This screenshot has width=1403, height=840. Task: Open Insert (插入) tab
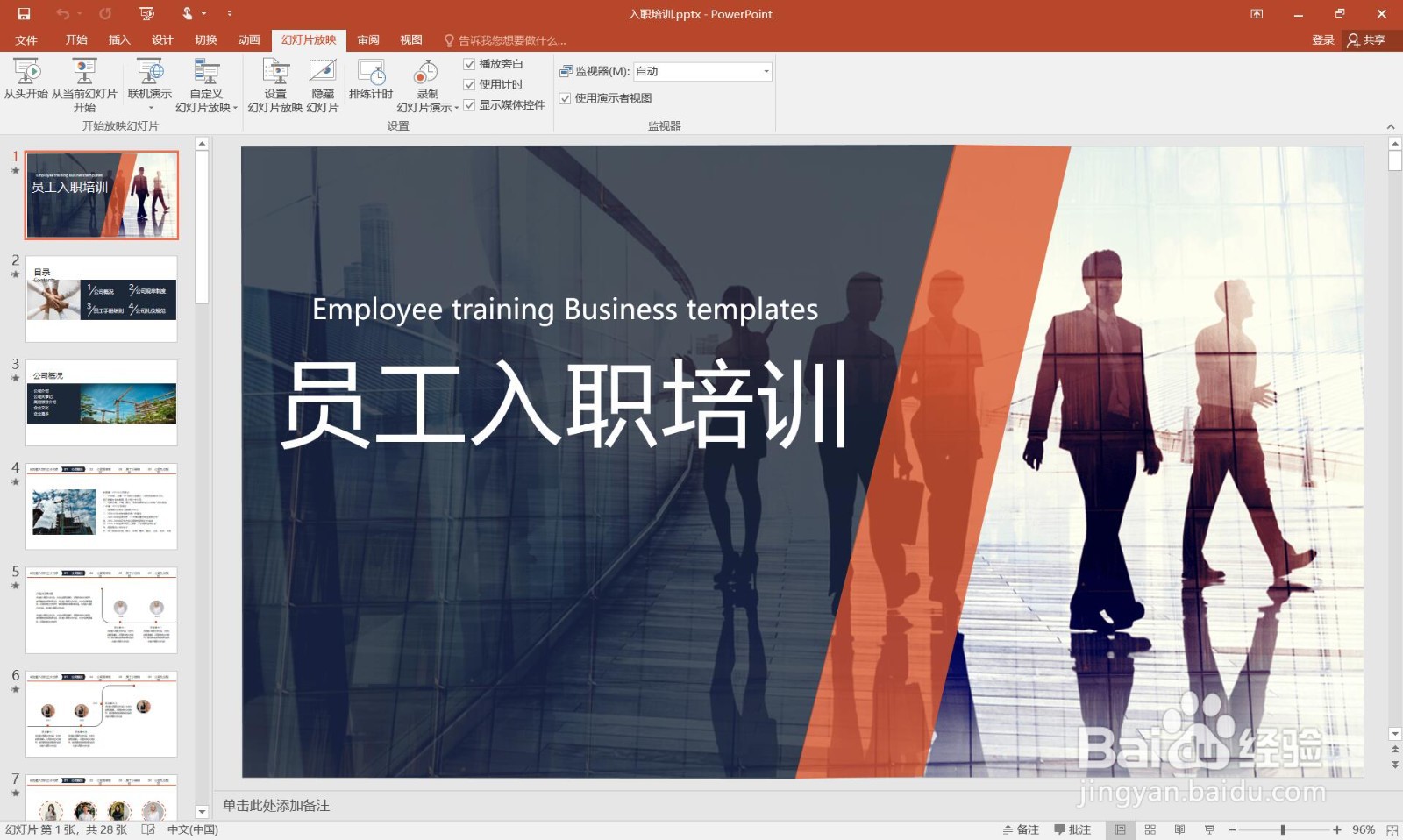coord(119,40)
